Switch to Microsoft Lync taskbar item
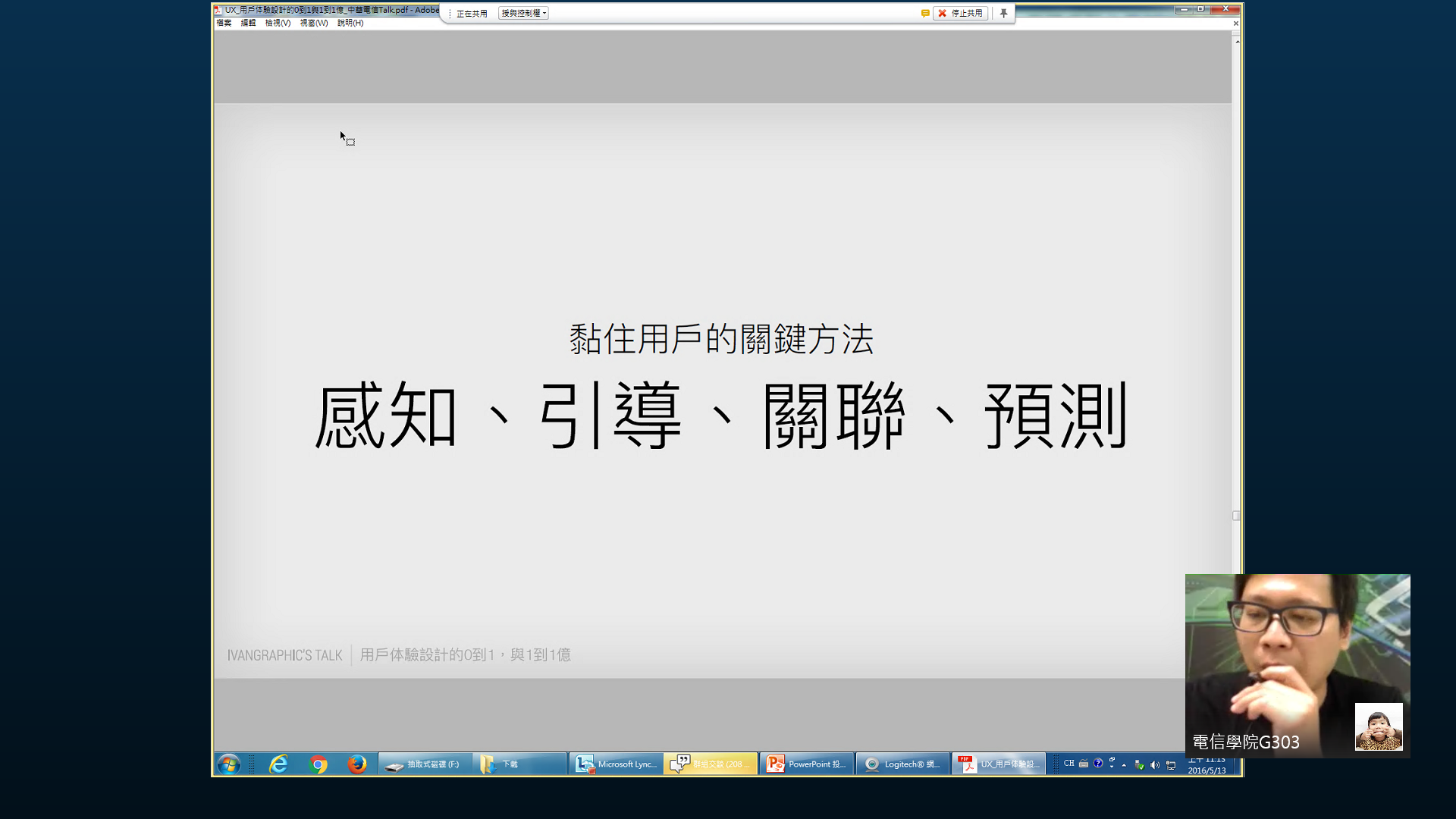Screen dimensions: 1456x819 pos(616,764)
